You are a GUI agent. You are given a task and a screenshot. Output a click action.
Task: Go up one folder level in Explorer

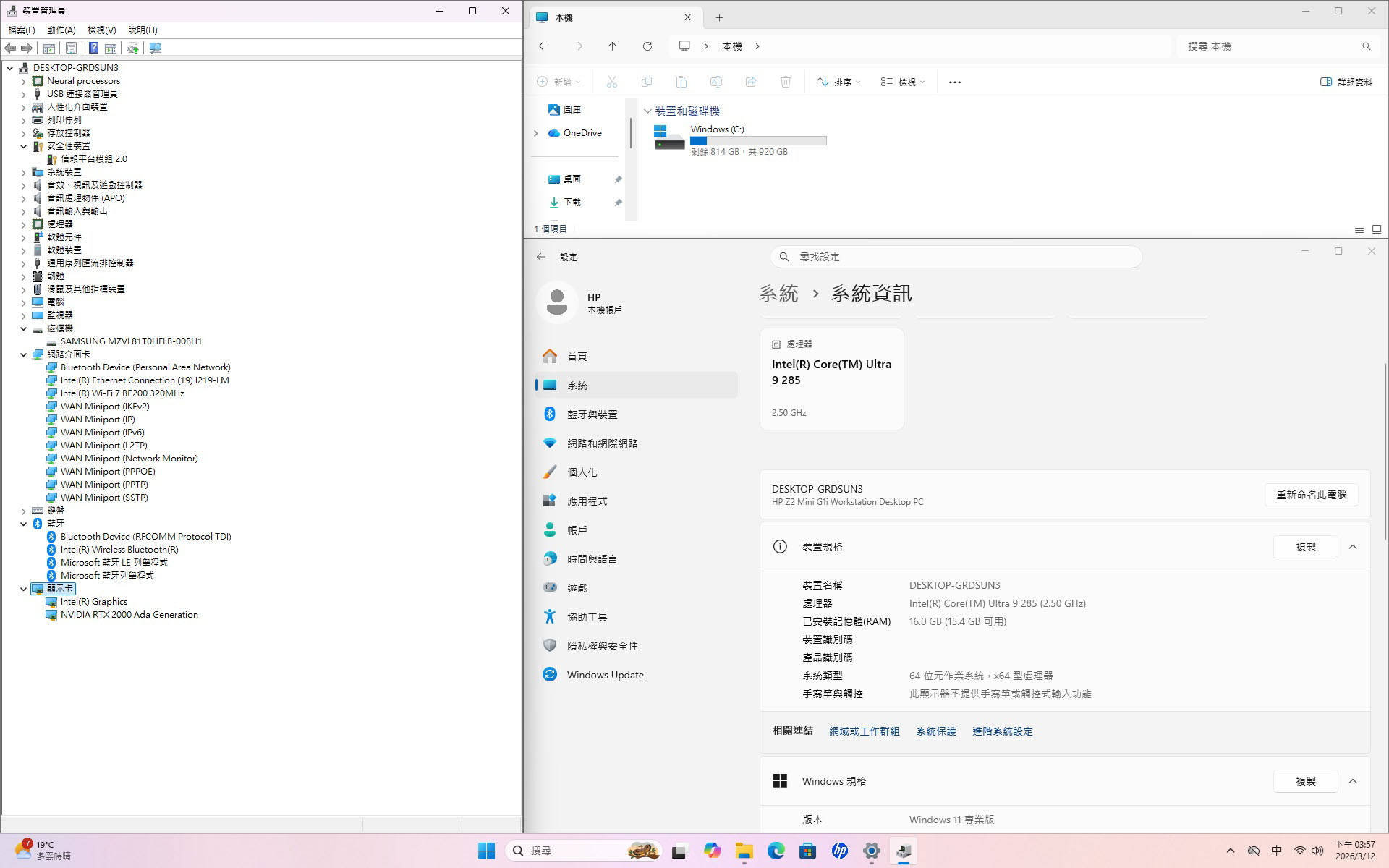pyautogui.click(x=613, y=46)
